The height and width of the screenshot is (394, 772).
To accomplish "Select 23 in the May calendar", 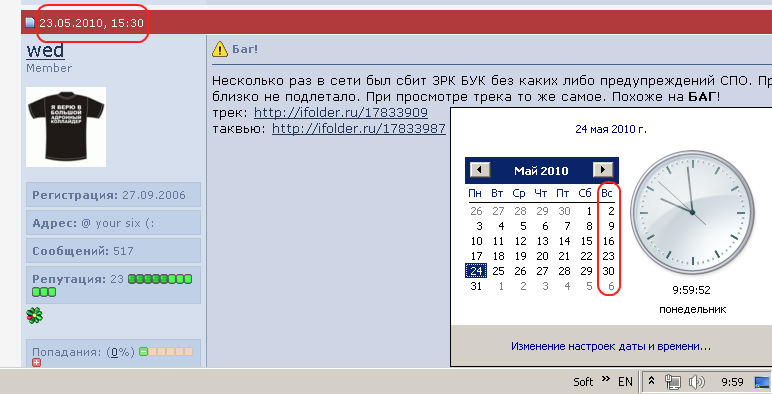I will pyautogui.click(x=609, y=256).
